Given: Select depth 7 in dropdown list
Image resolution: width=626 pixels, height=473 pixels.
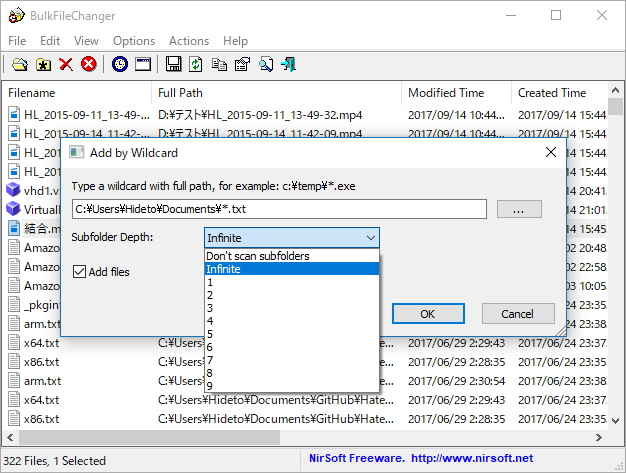Looking at the screenshot, I should click(292, 360).
